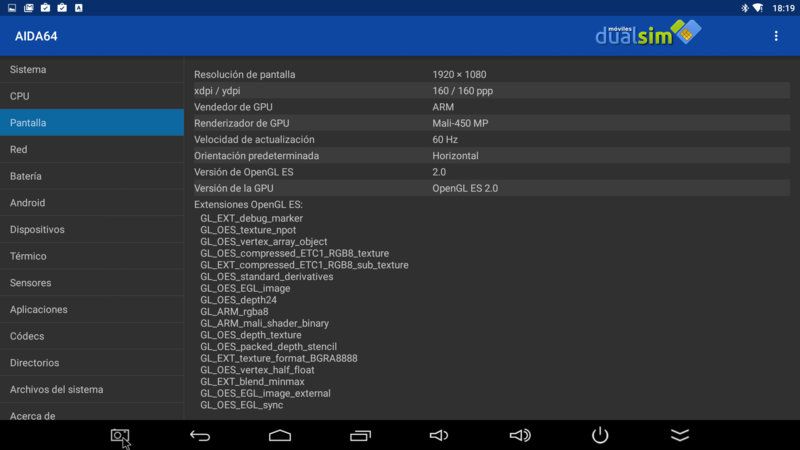
Task: Tap the 1920 × 1080 value
Action: (459, 74)
